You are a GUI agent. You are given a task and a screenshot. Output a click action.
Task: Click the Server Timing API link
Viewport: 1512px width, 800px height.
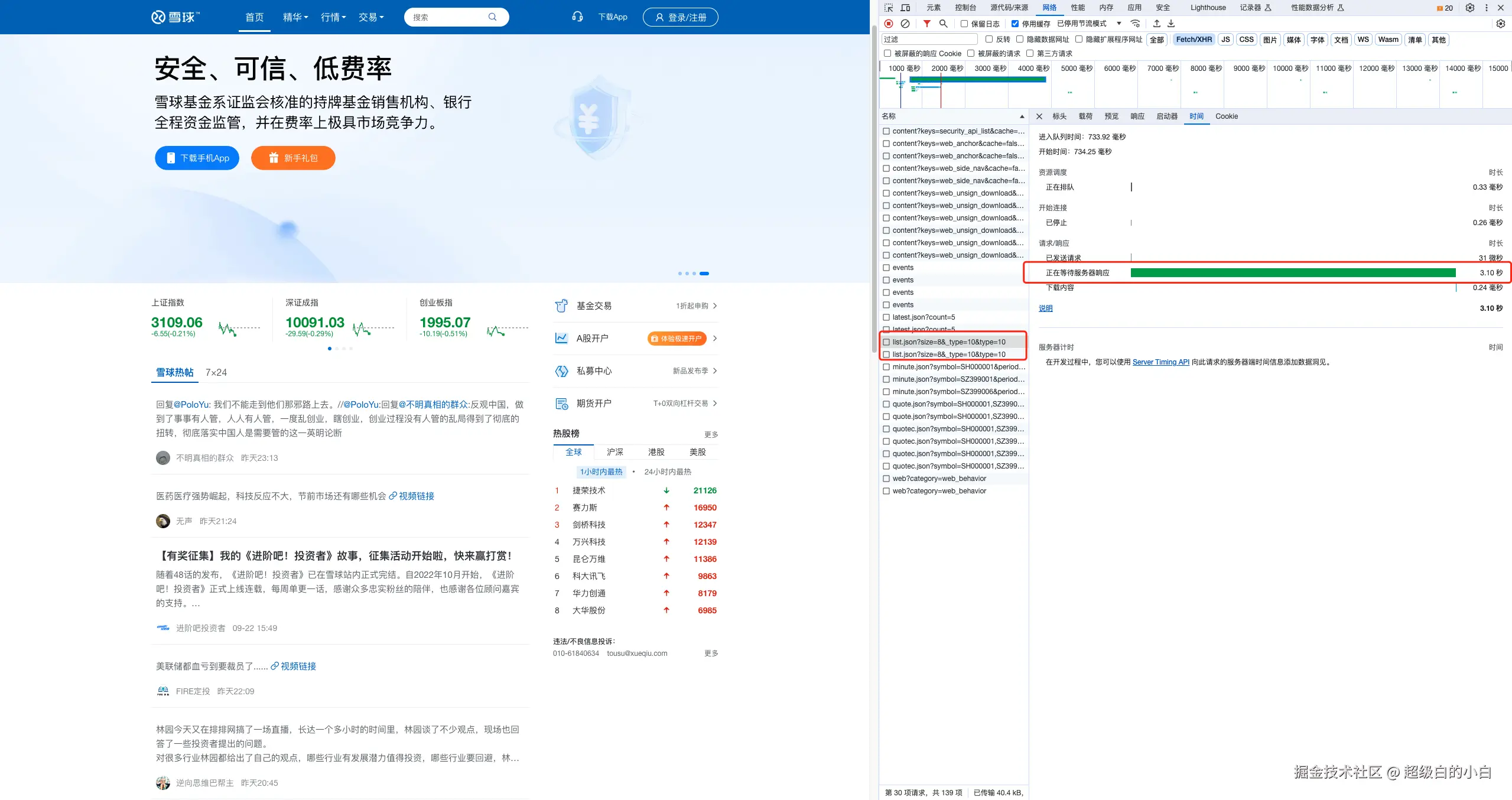click(x=1160, y=362)
